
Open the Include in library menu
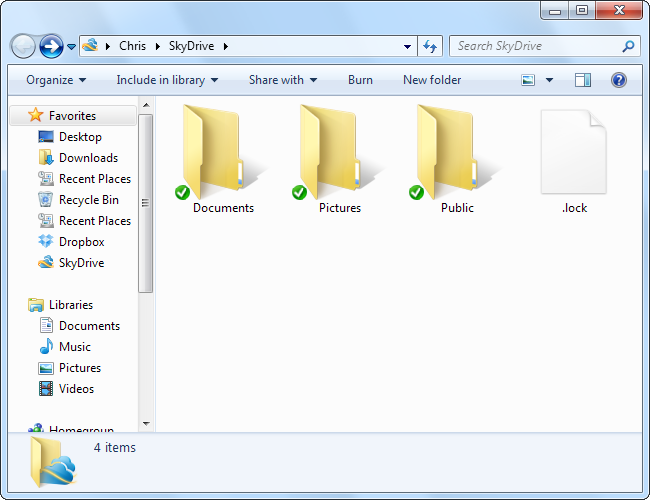(167, 80)
